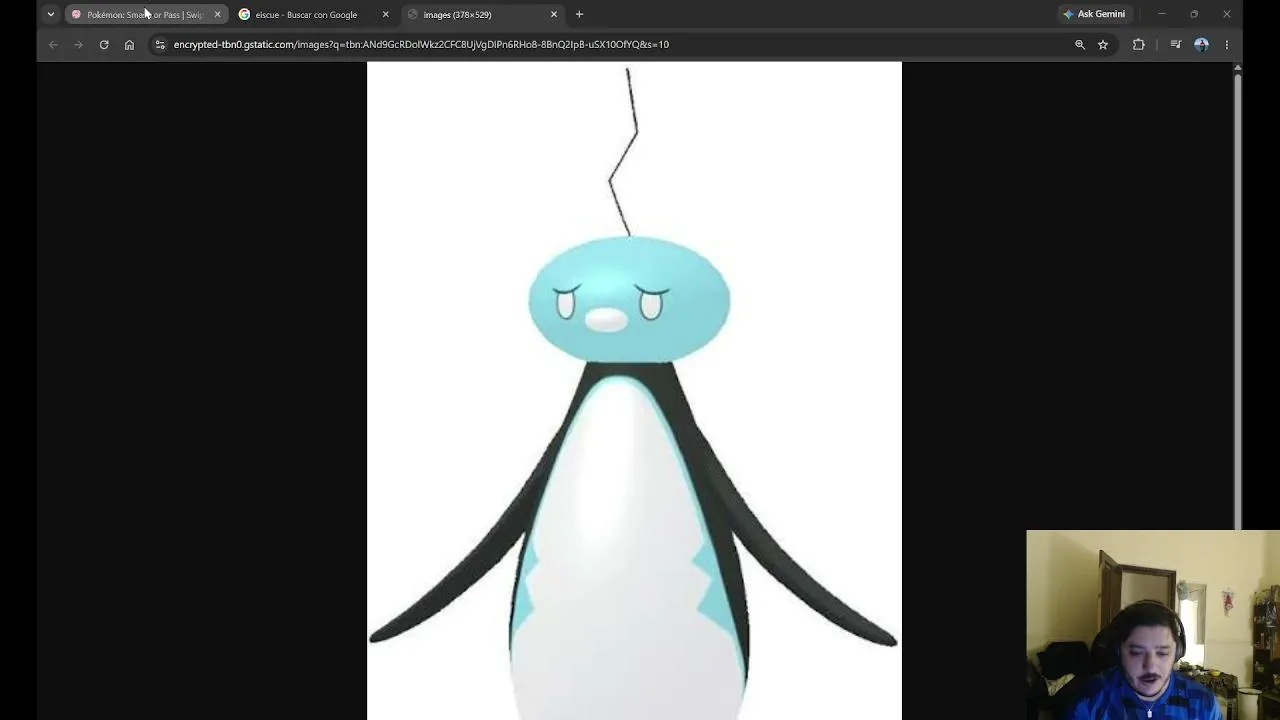The width and height of the screenshot is (1280, 720).
Task: Open the browser home page
Action: (129, 44)
